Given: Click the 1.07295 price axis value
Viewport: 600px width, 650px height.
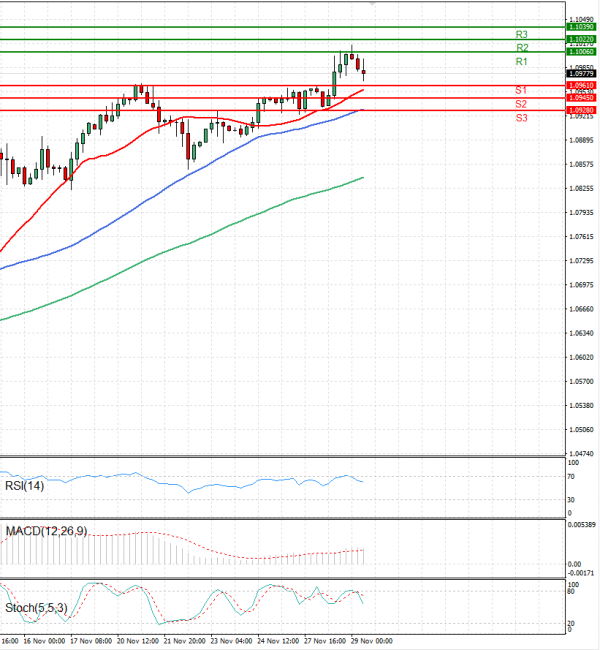Looking at the screenshot, I should click(581, 261).
